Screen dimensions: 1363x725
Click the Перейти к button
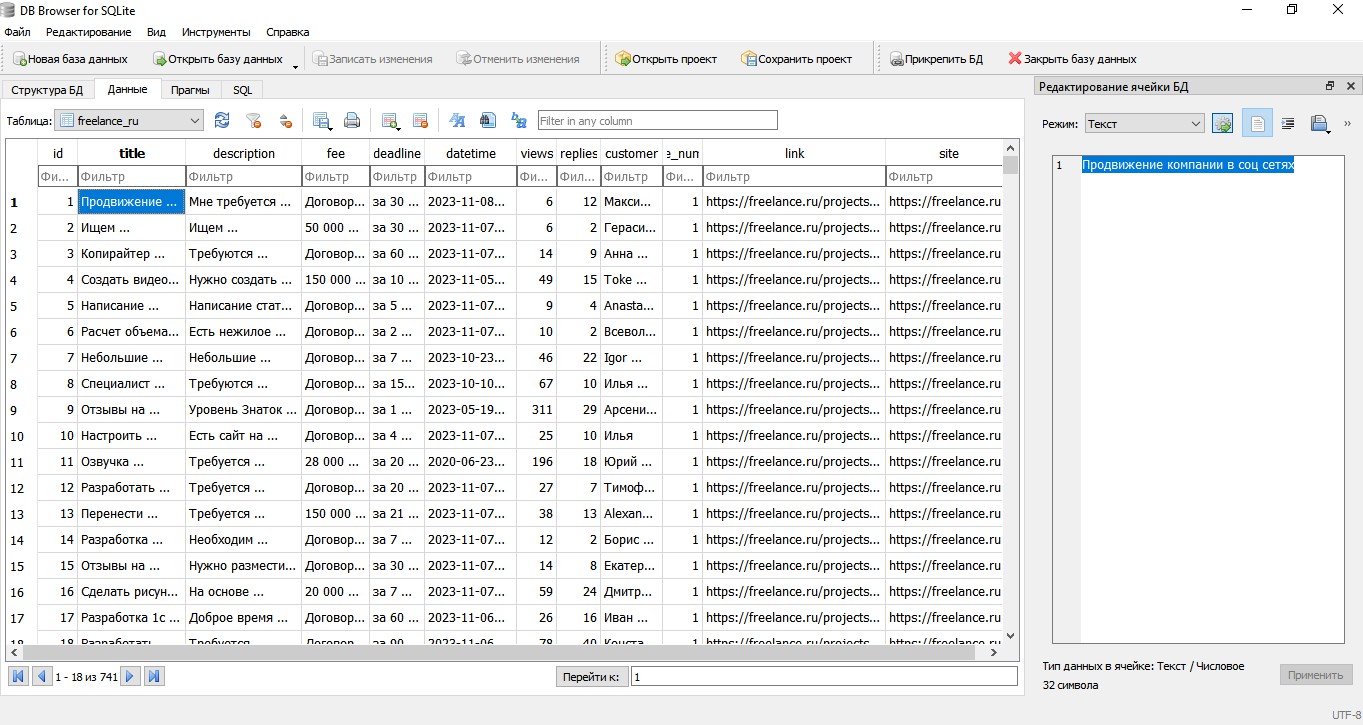pos(592,677)
